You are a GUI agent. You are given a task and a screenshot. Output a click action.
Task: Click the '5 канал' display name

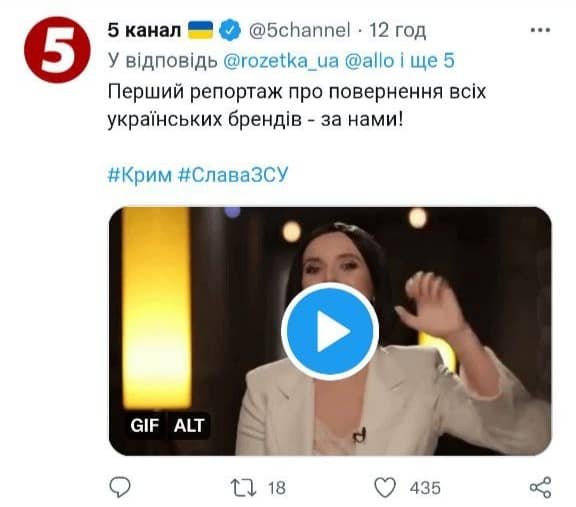(x=144, y=30)
